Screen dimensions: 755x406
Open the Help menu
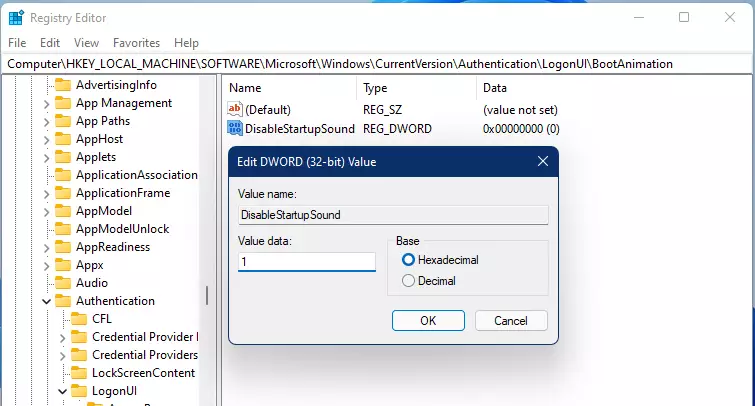click(186, 43)
